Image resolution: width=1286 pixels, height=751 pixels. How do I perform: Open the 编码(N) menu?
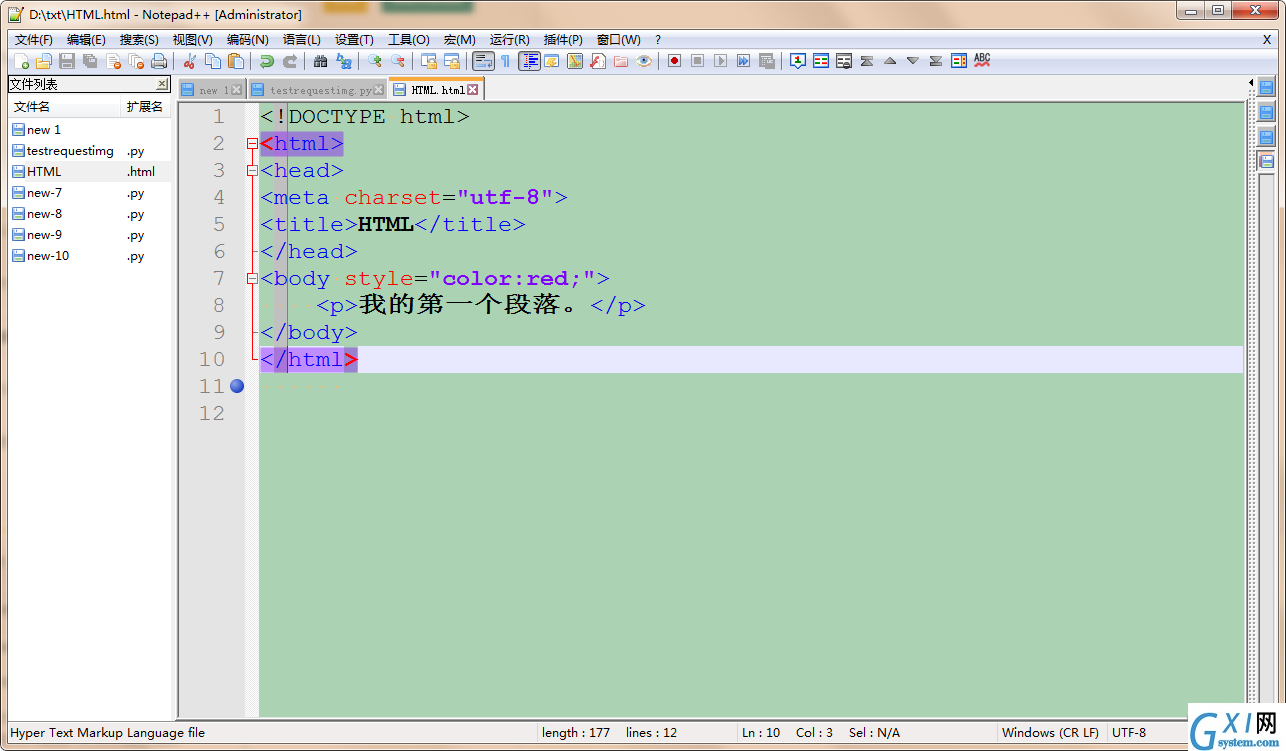(x=247, y=40)
